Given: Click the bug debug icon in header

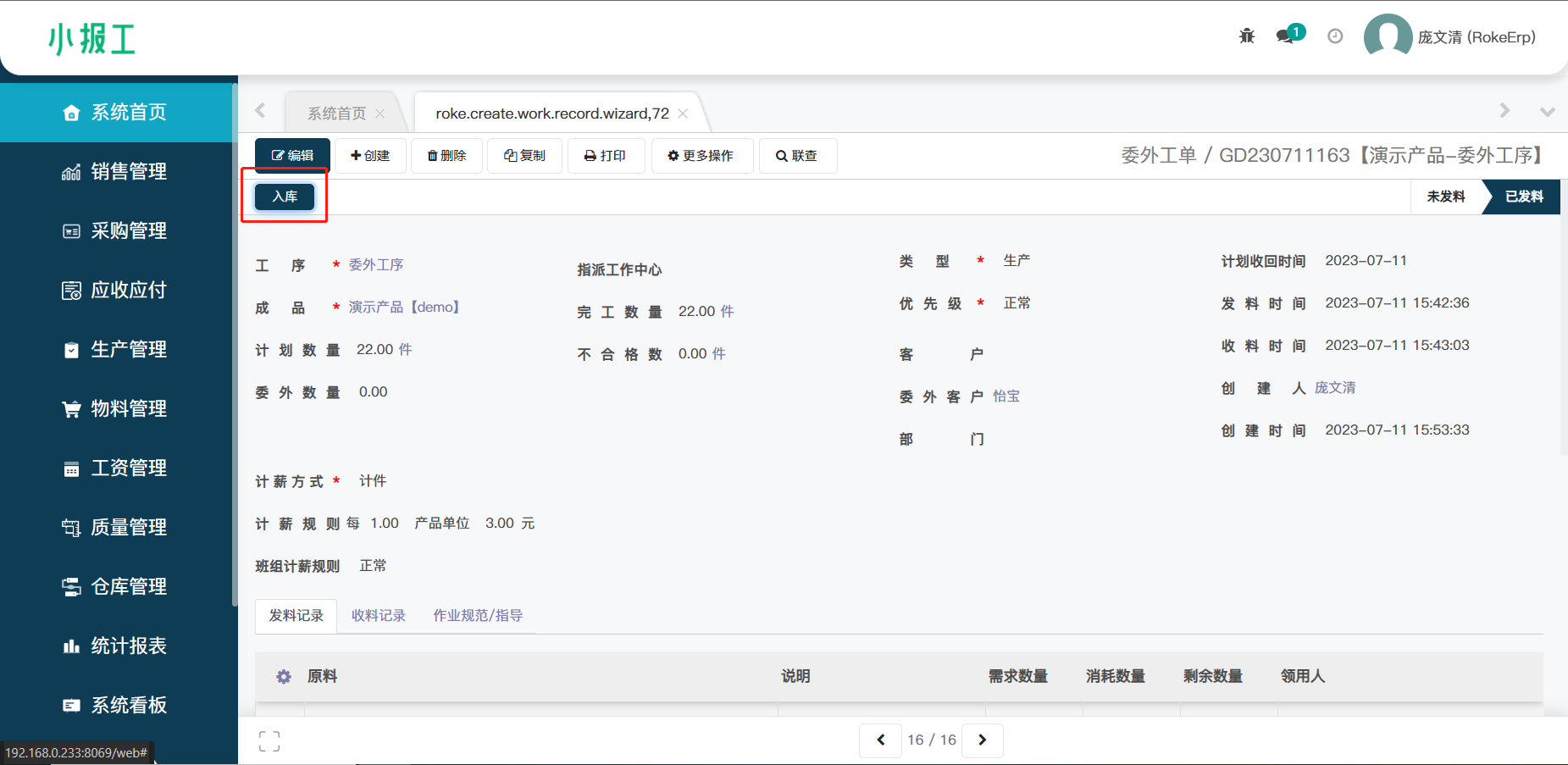Looking at the screenshot, I should click(x=1246, y=36).
